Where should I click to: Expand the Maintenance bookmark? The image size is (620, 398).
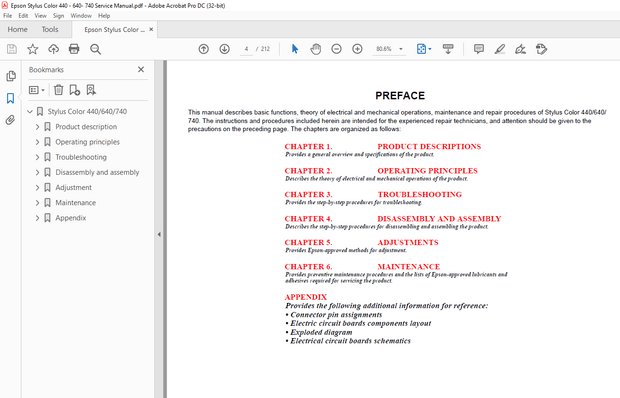(37, 203)
